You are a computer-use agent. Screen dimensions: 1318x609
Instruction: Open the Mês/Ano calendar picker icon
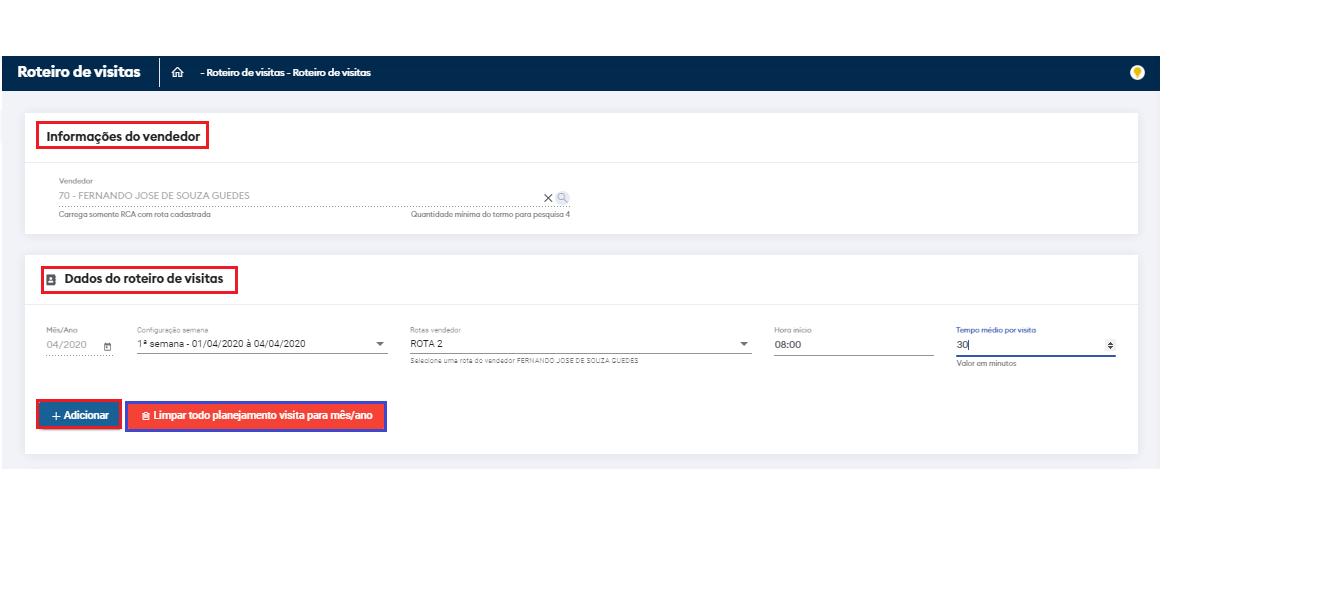107,346
